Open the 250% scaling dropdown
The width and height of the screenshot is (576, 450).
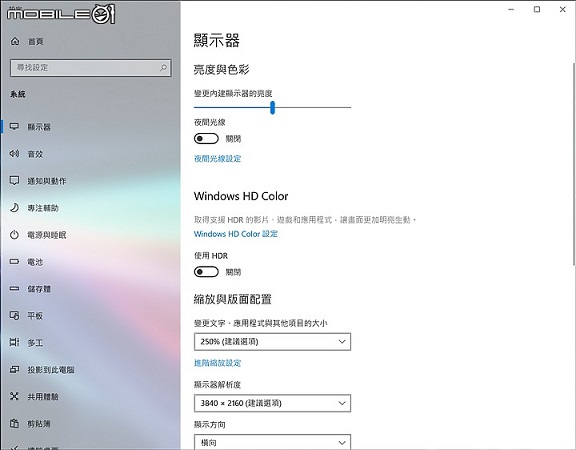point(272,342)
